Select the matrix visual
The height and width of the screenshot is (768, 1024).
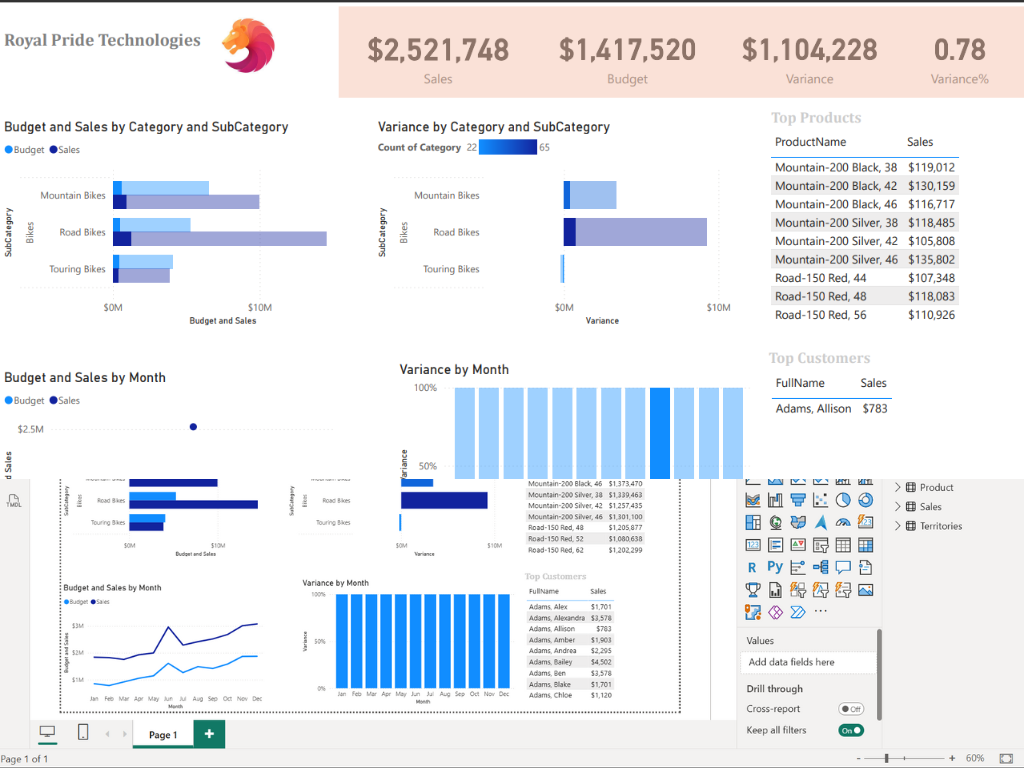[x=865, y=545]
